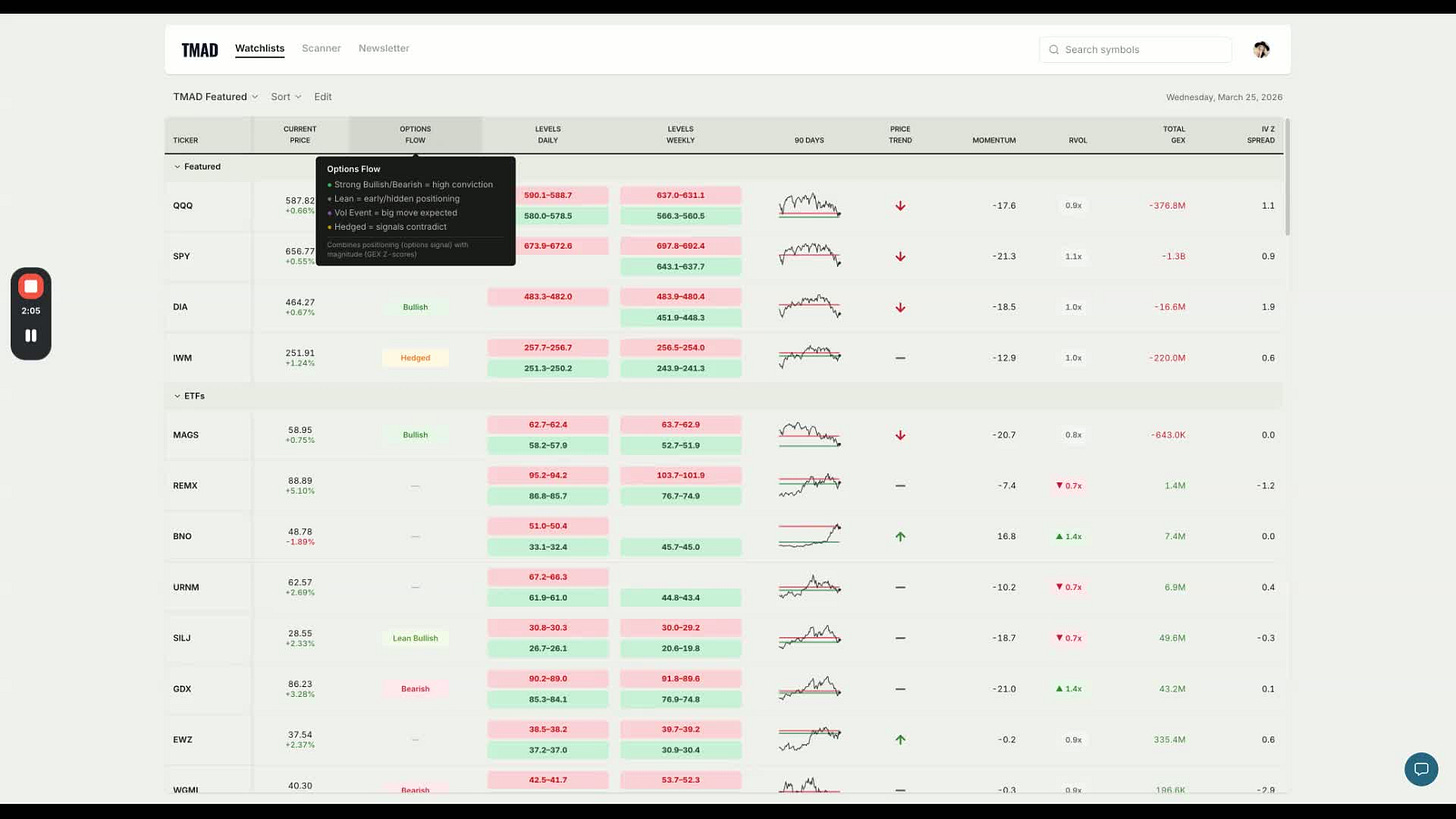Open the user profile avatar
Screen dimensions: 1456x819
pyautogui.click(x=1261, y=49)
